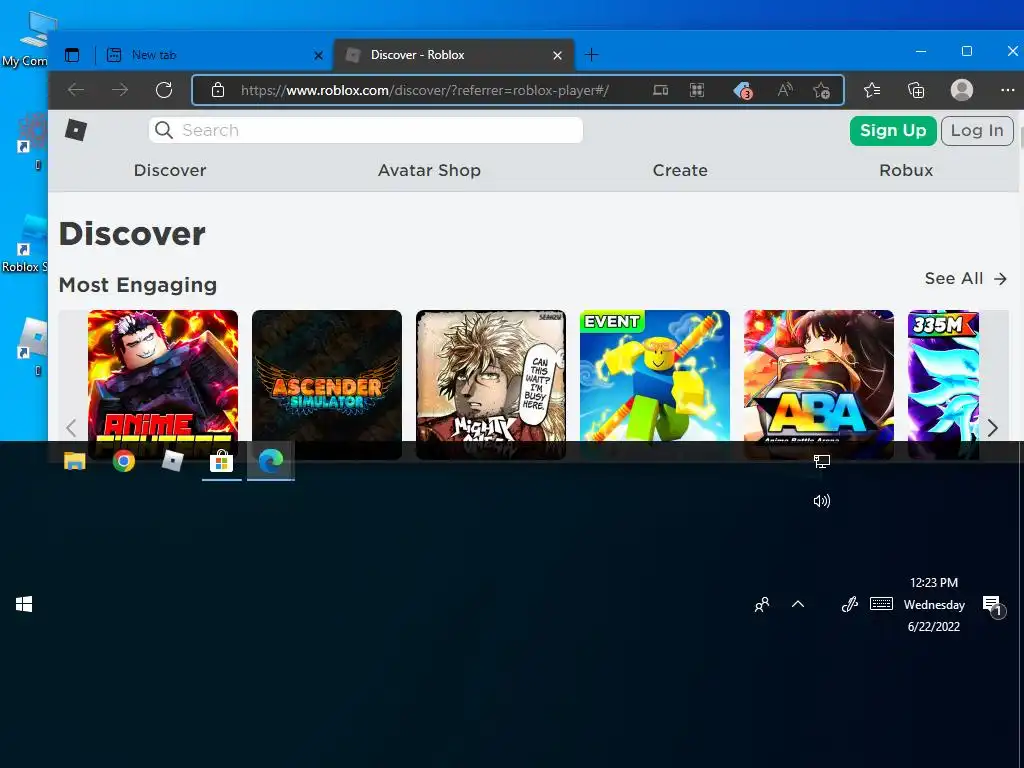Open the People icon on taskbar
Image resolution: width=1024 pixels, height=768 pixels.
point(761,605)
